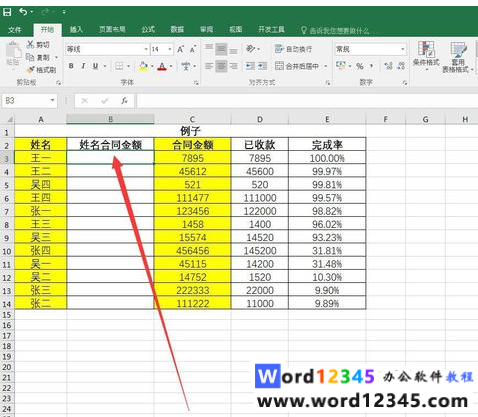Apply yellow fill color bucket
The image size is (478, 417).
click(x=143, y=66)
